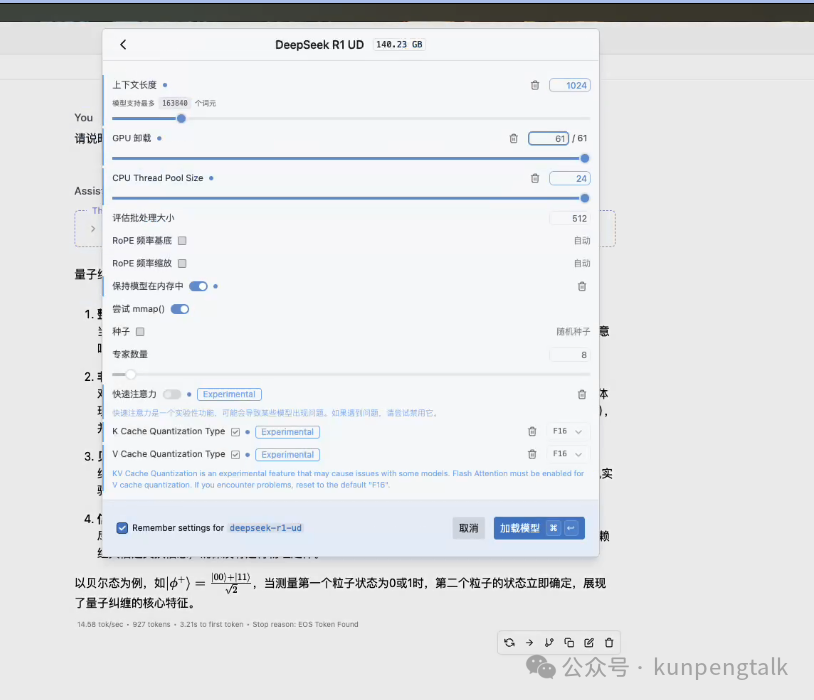Viewport: 814px width, 700px height.
Task: Reset V Cache Quantization trash icon
Action: [x=532, y=454]
